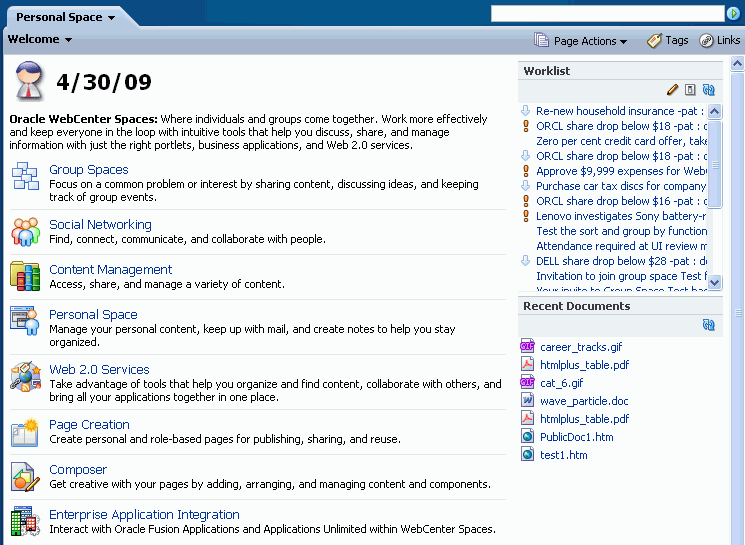Click inside the search input field
The height and width of the screenshot is (545, 745).
tap(608, 14)
